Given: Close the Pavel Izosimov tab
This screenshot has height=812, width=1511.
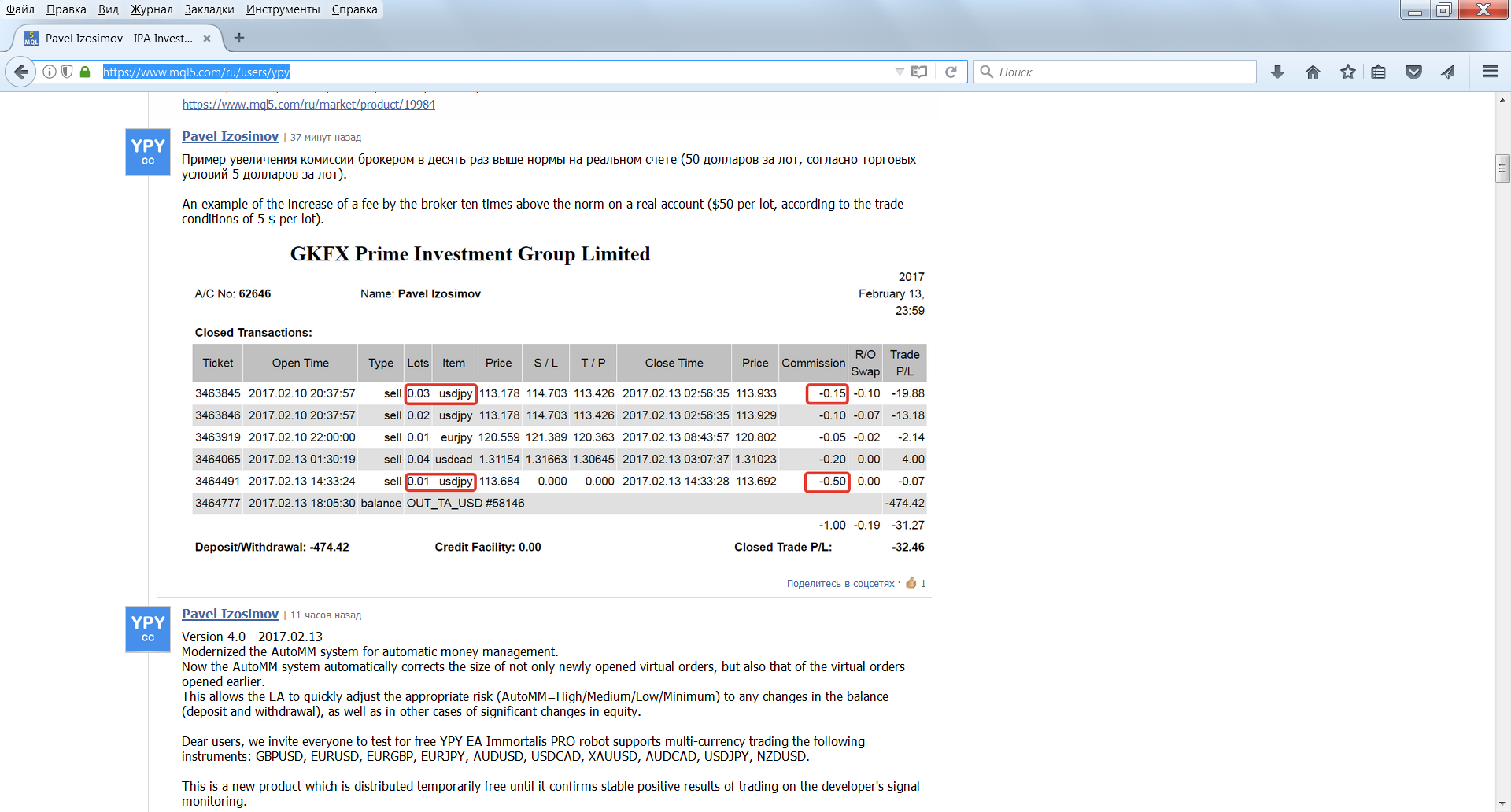Looking at the screenshot, I should 207,39.
